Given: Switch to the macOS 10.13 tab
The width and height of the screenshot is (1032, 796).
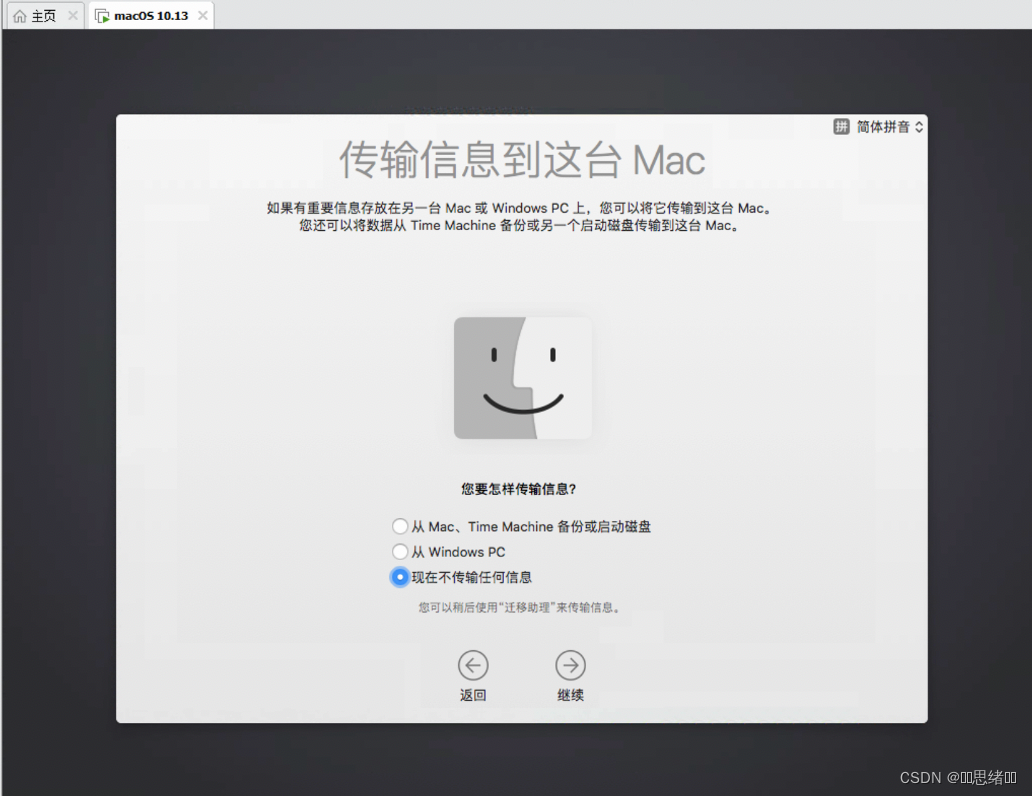Looking at the screenshot, I should pos(151,16).
